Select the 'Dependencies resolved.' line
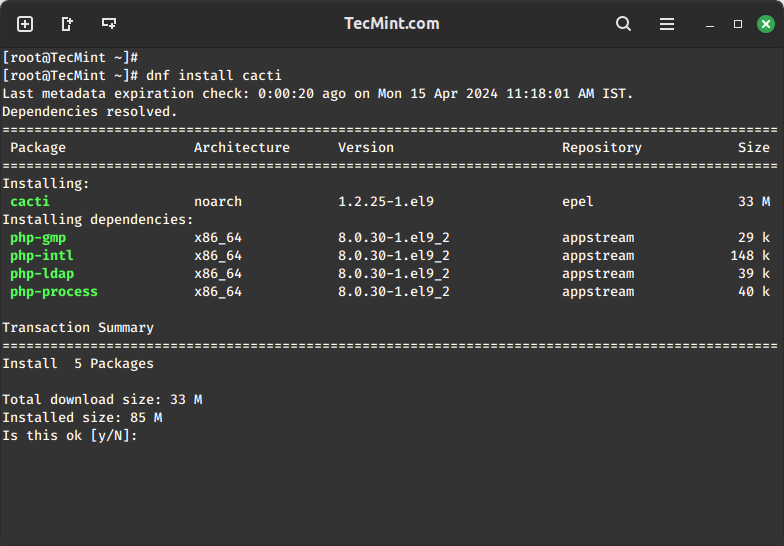Screen dimensions: 784x546 tap(90, 112)
